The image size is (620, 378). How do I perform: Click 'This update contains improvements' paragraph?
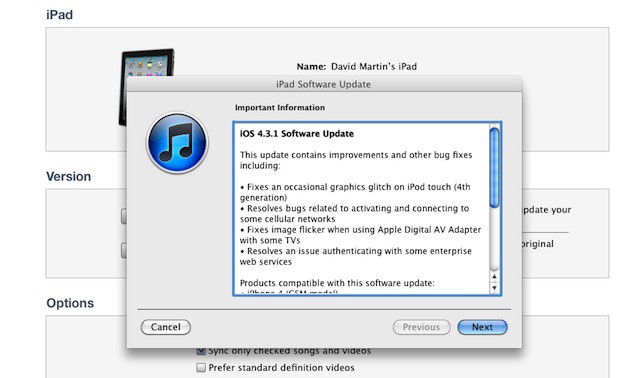(356, 160)
